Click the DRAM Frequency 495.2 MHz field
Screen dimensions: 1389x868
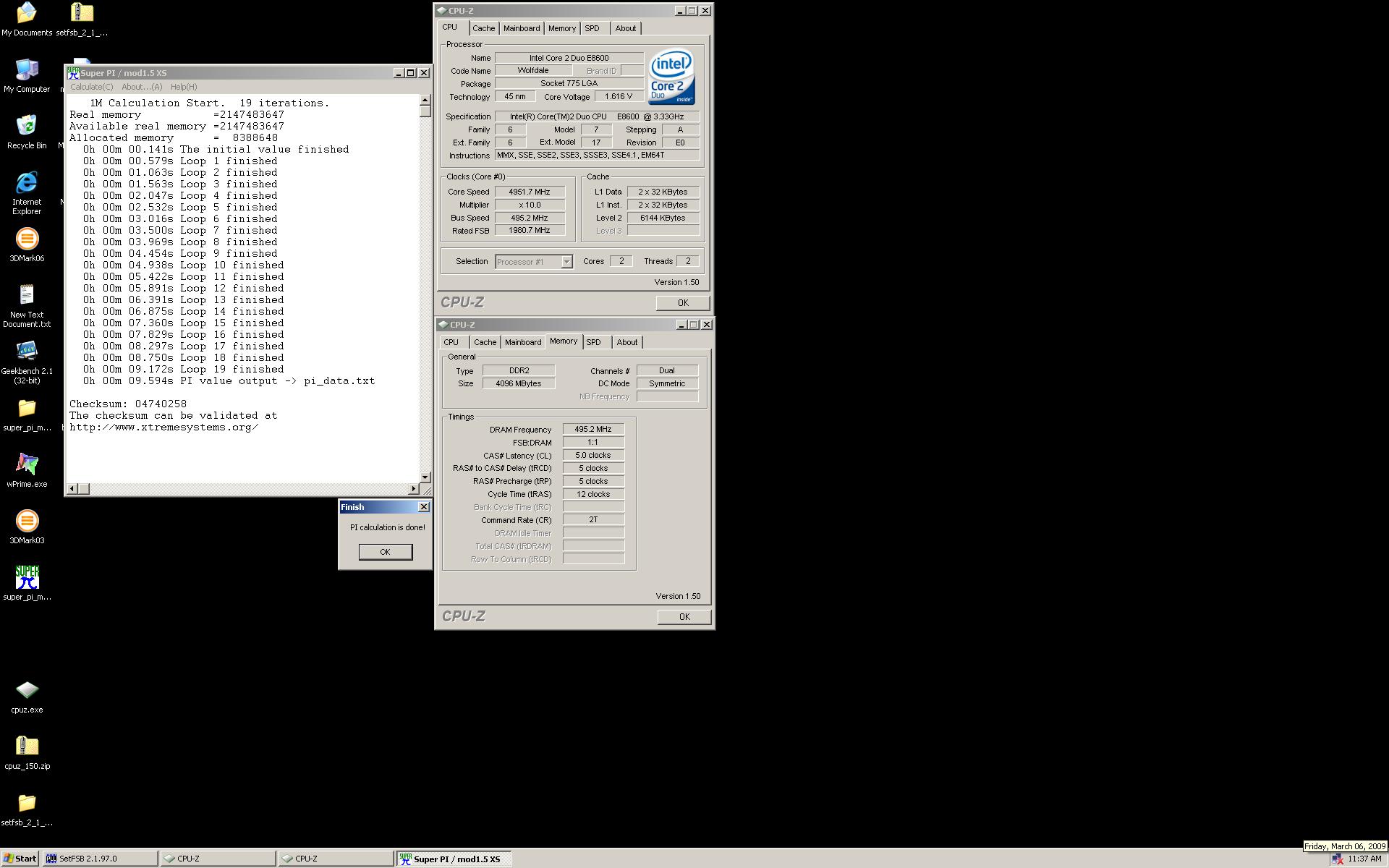click(x=593, y=429)
